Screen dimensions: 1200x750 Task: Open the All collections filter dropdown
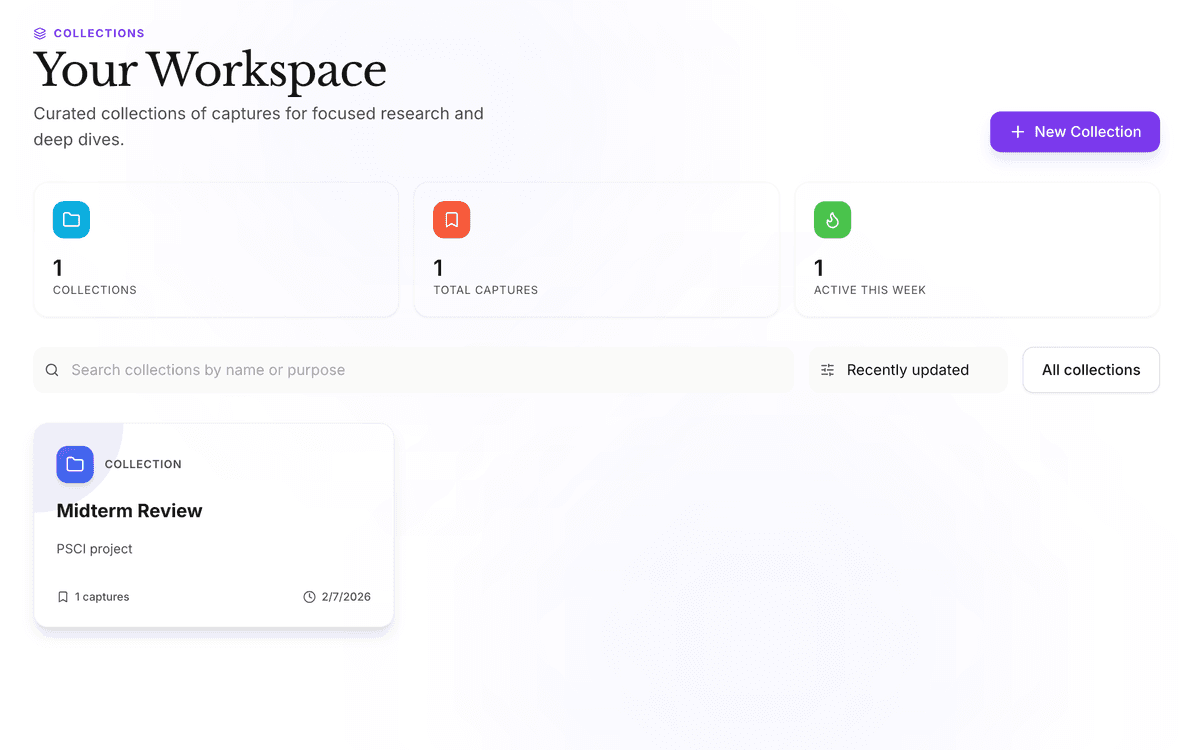point(1090,370)
